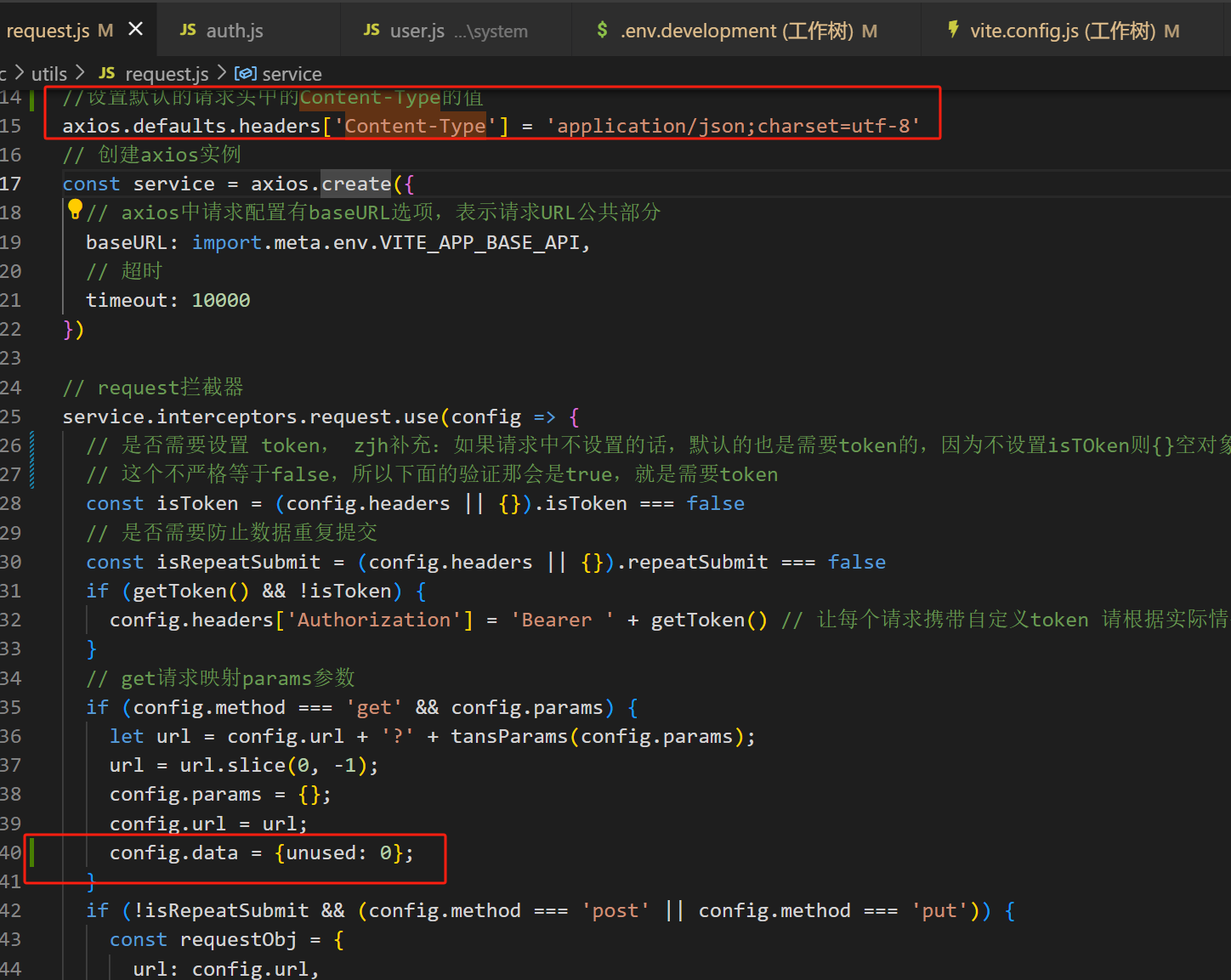
Task: Click the JS icon on the auth.js tab
Action: click(x=188, y=30)
